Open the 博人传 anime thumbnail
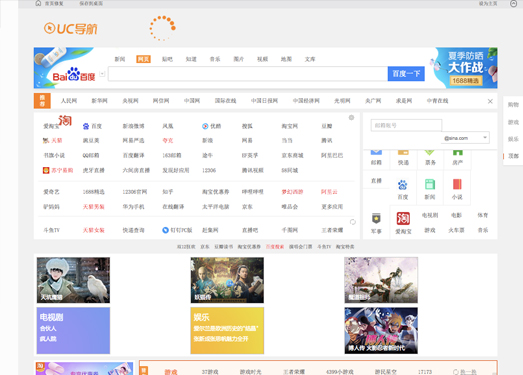The height and width of the screenshot is (375, 523). tap(381, 330)
